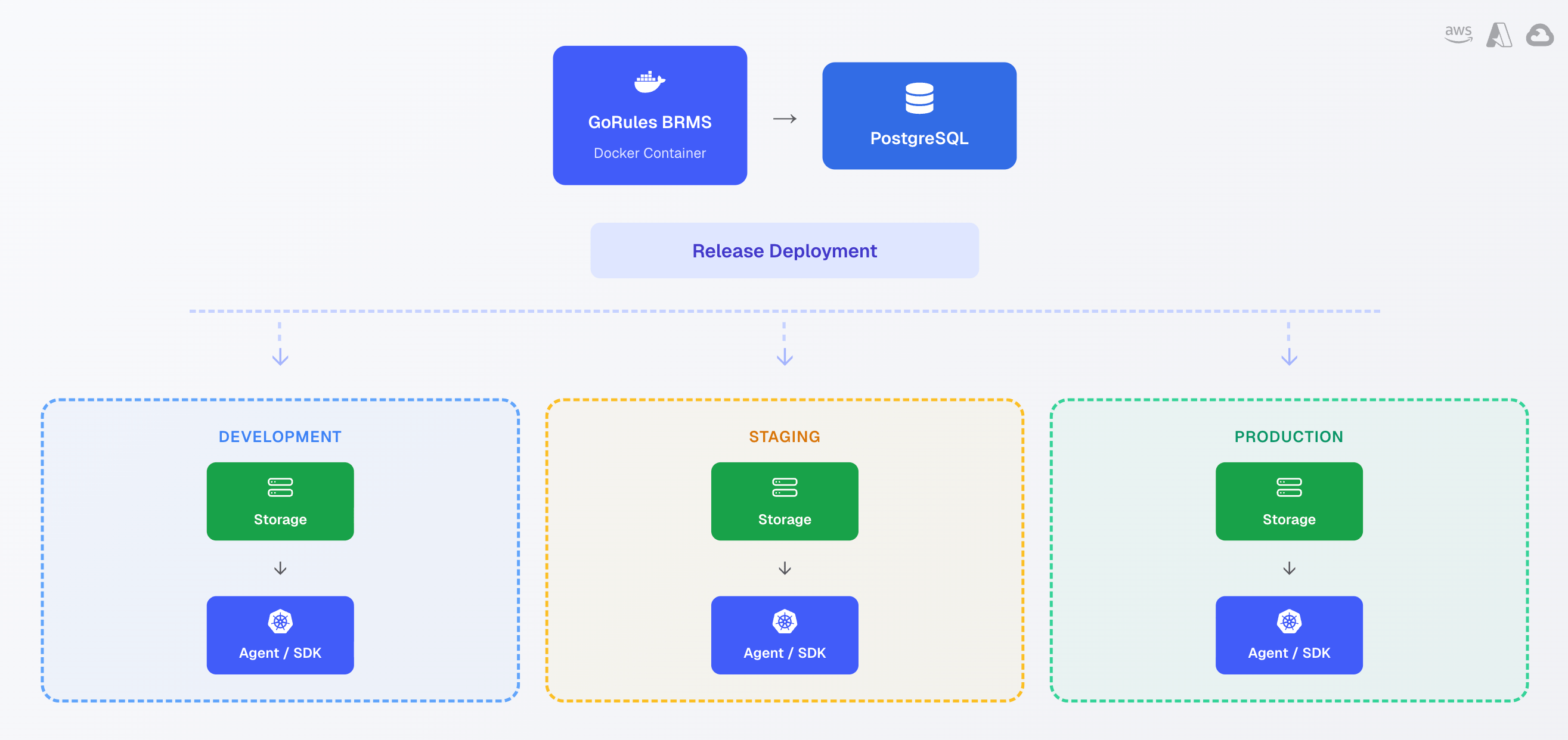This screenshot has width=1568, height=740.
Task: Select the PostgreSQL box
Action: [919, 116]
